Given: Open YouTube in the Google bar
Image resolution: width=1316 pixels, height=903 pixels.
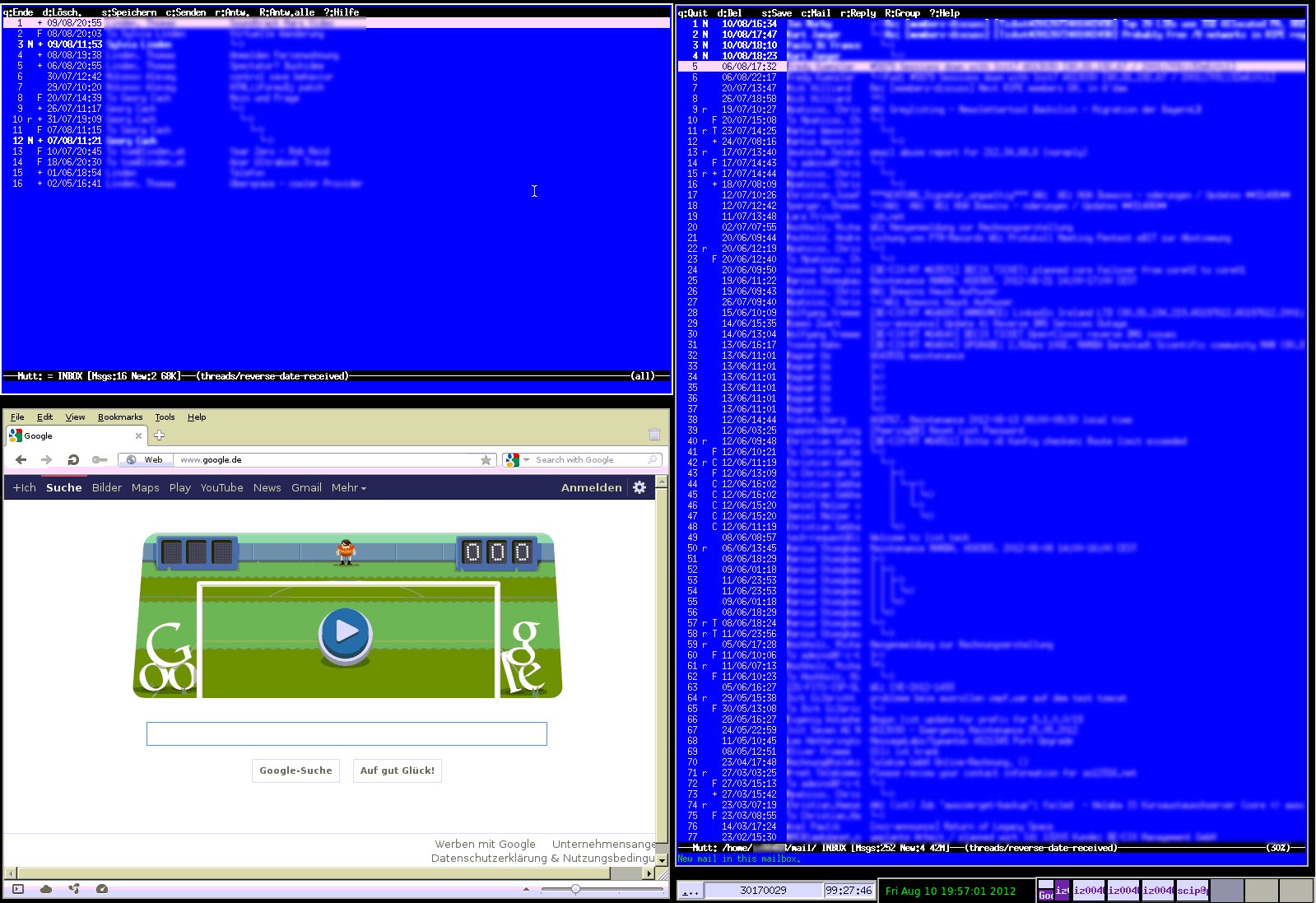Looking at the screenshot, I should pyautogui.click(x=222, y=487).
